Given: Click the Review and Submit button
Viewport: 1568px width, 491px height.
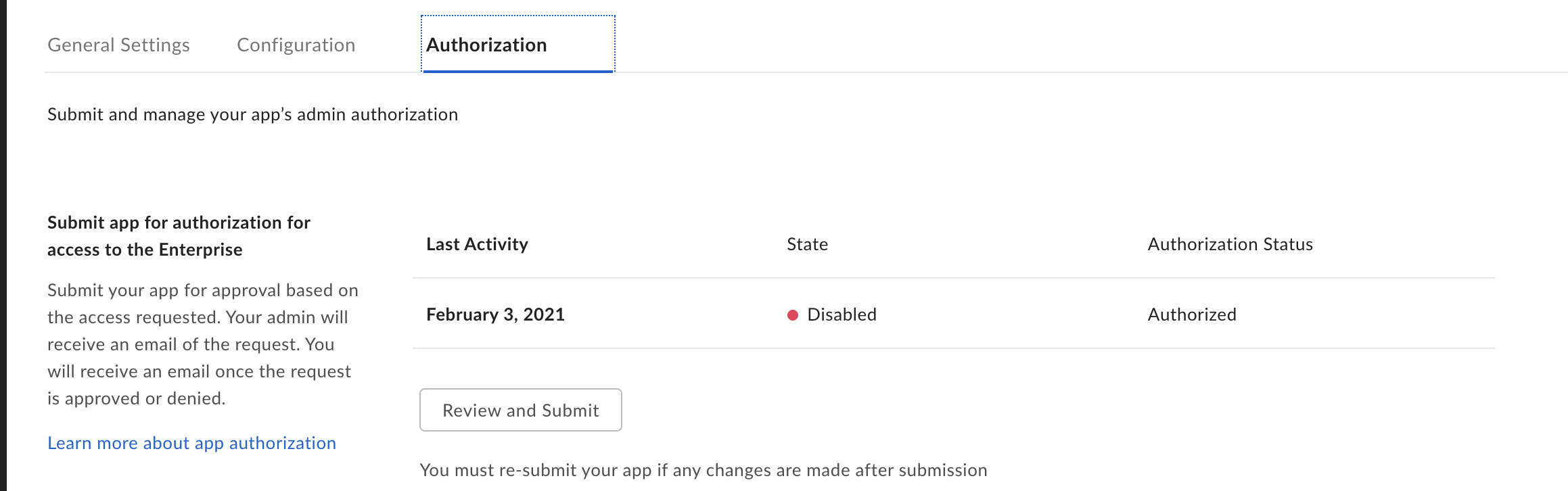Looking at the screenshot, I should tap(521, 410).
